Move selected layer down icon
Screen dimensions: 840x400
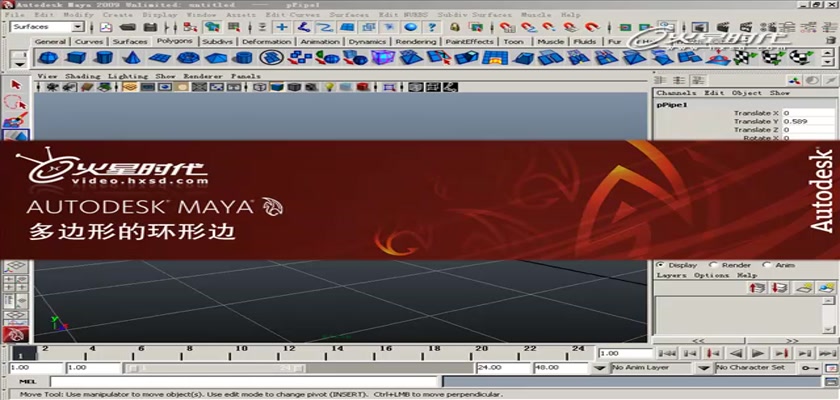pyautogui.click(x=779, y=288)
